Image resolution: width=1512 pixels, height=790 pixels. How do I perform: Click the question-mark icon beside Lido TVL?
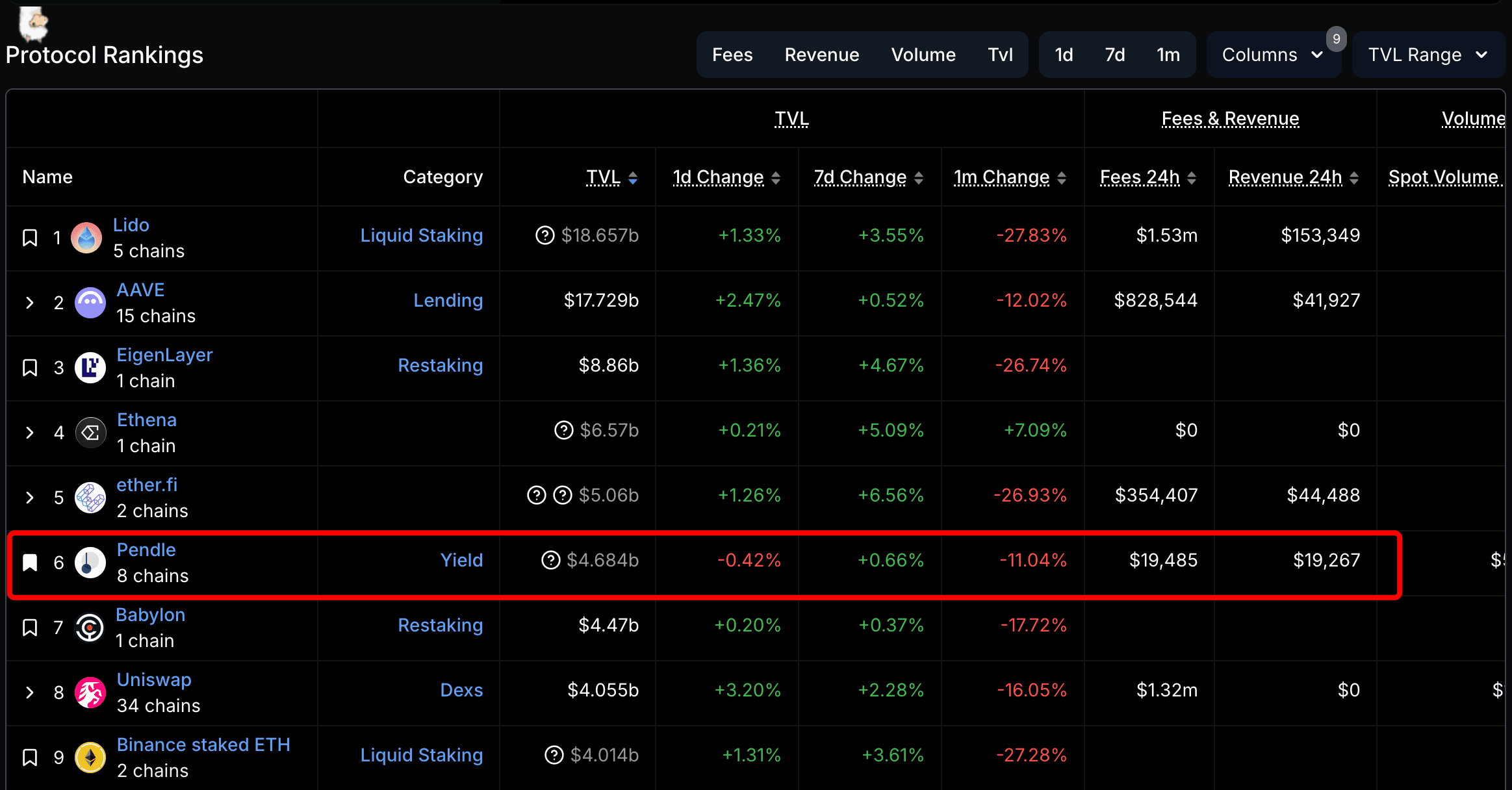click(545, 235)
